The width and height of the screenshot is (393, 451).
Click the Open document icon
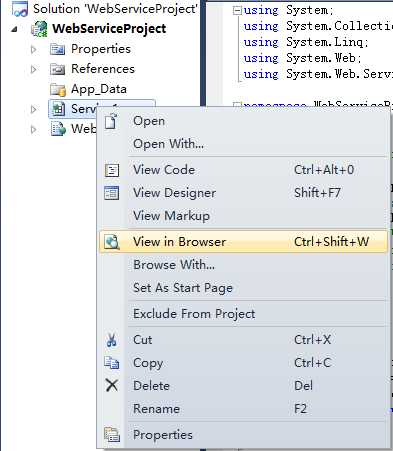click(x=111, y=121)
